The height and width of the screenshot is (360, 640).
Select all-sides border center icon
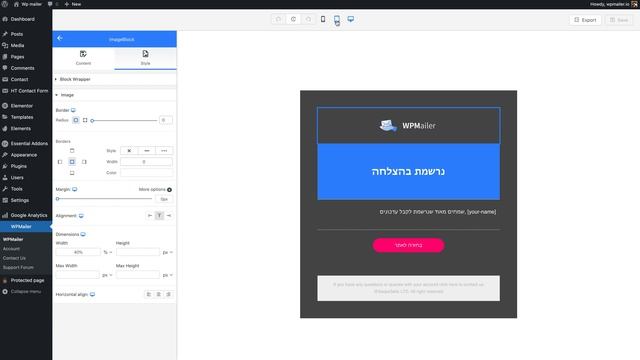(72, 162)
